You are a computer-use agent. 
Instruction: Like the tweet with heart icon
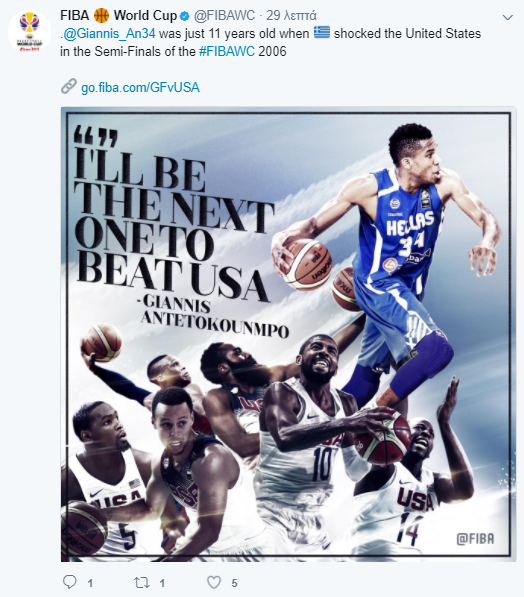(x=214, y=582)
